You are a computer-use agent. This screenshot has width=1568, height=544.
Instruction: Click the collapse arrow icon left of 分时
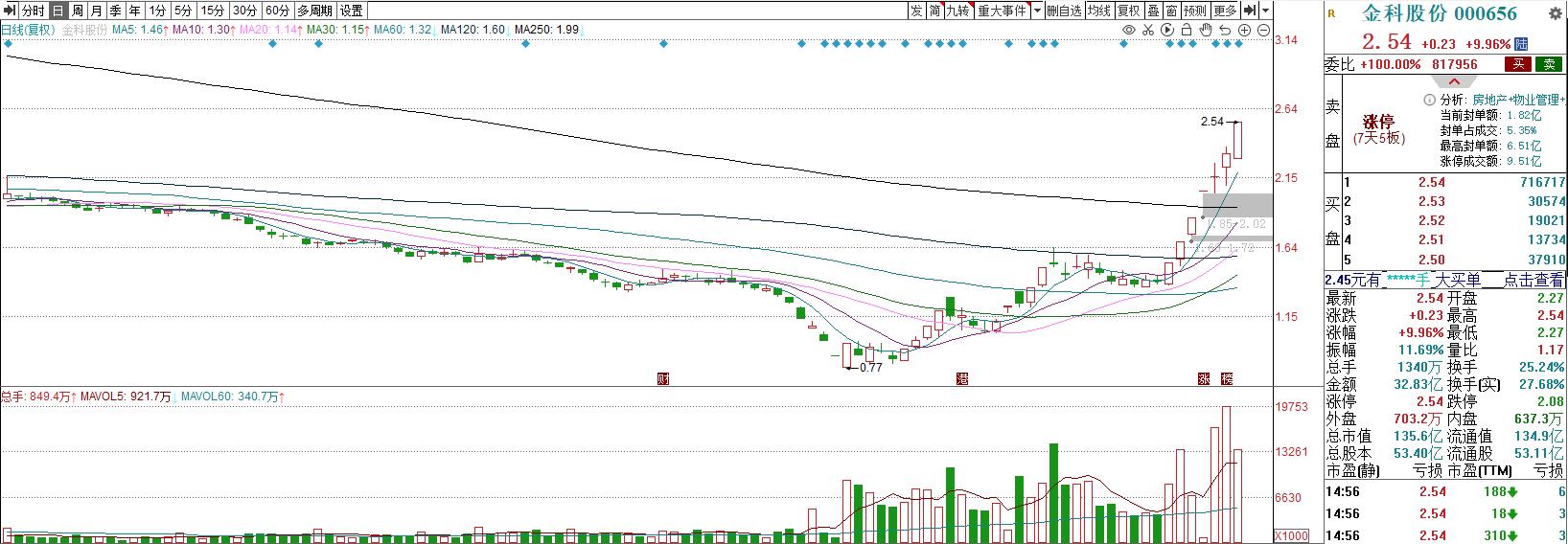10,11
